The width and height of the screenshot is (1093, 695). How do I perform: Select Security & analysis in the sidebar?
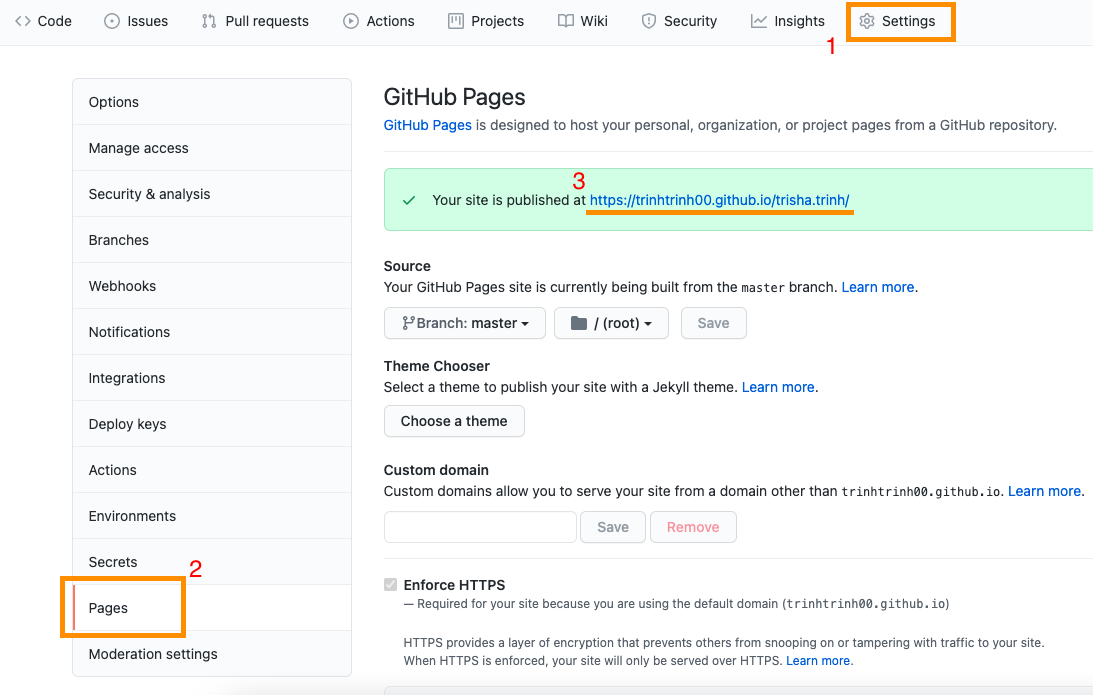coord(212,194)
